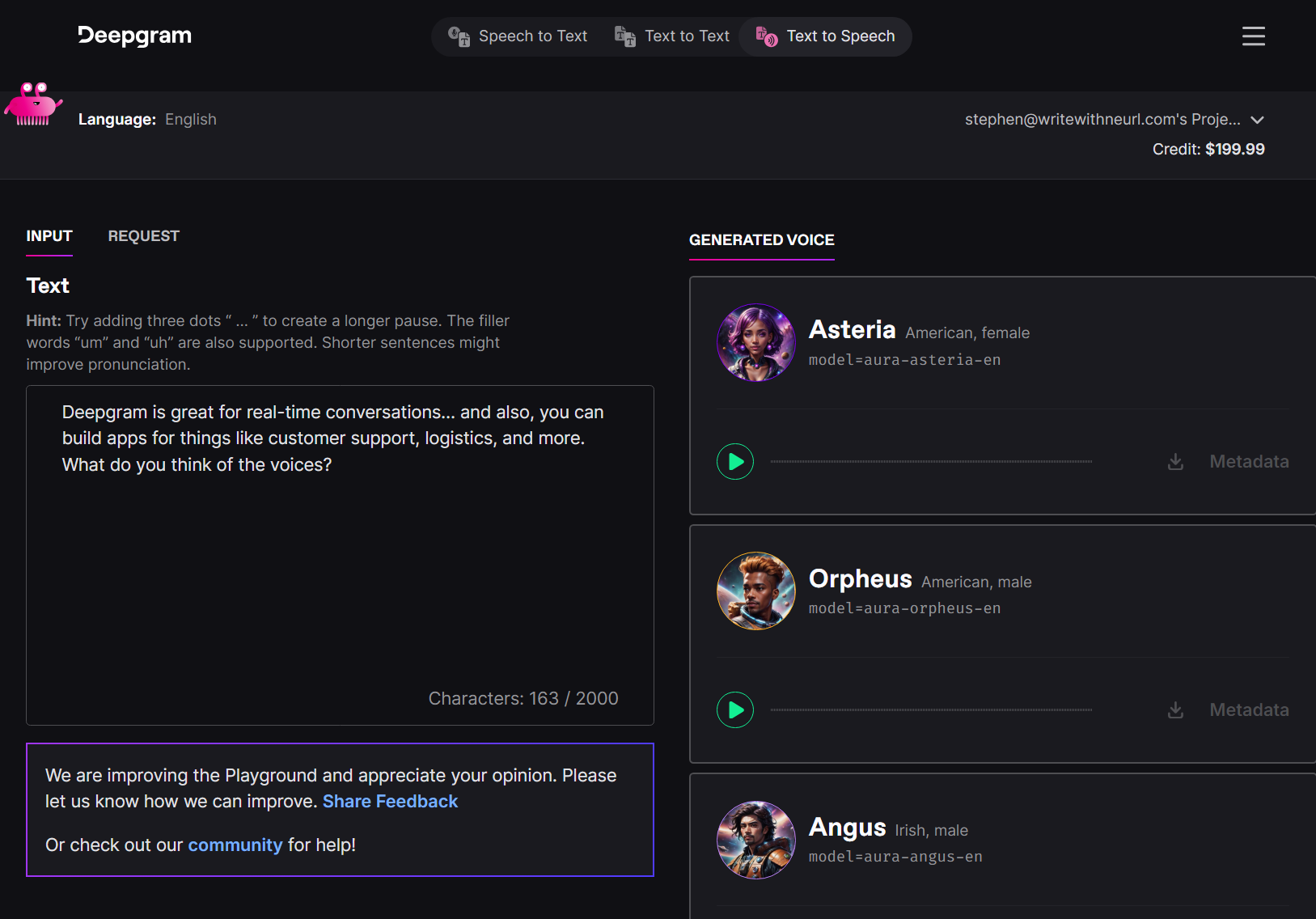Click the Characters: 163 / 2000 counter
The width and height of the screenshot is (1316, 919).
[523, 699]
